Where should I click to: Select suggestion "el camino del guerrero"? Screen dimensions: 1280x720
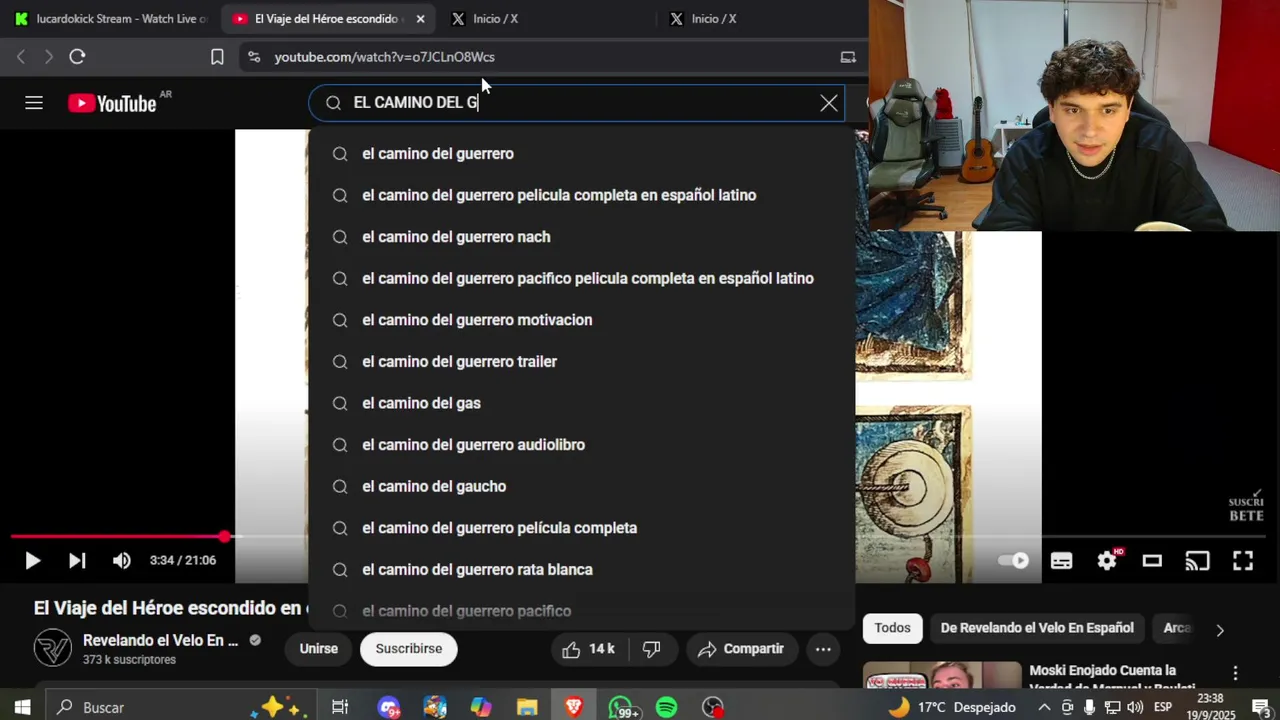(x=582, y=154)
